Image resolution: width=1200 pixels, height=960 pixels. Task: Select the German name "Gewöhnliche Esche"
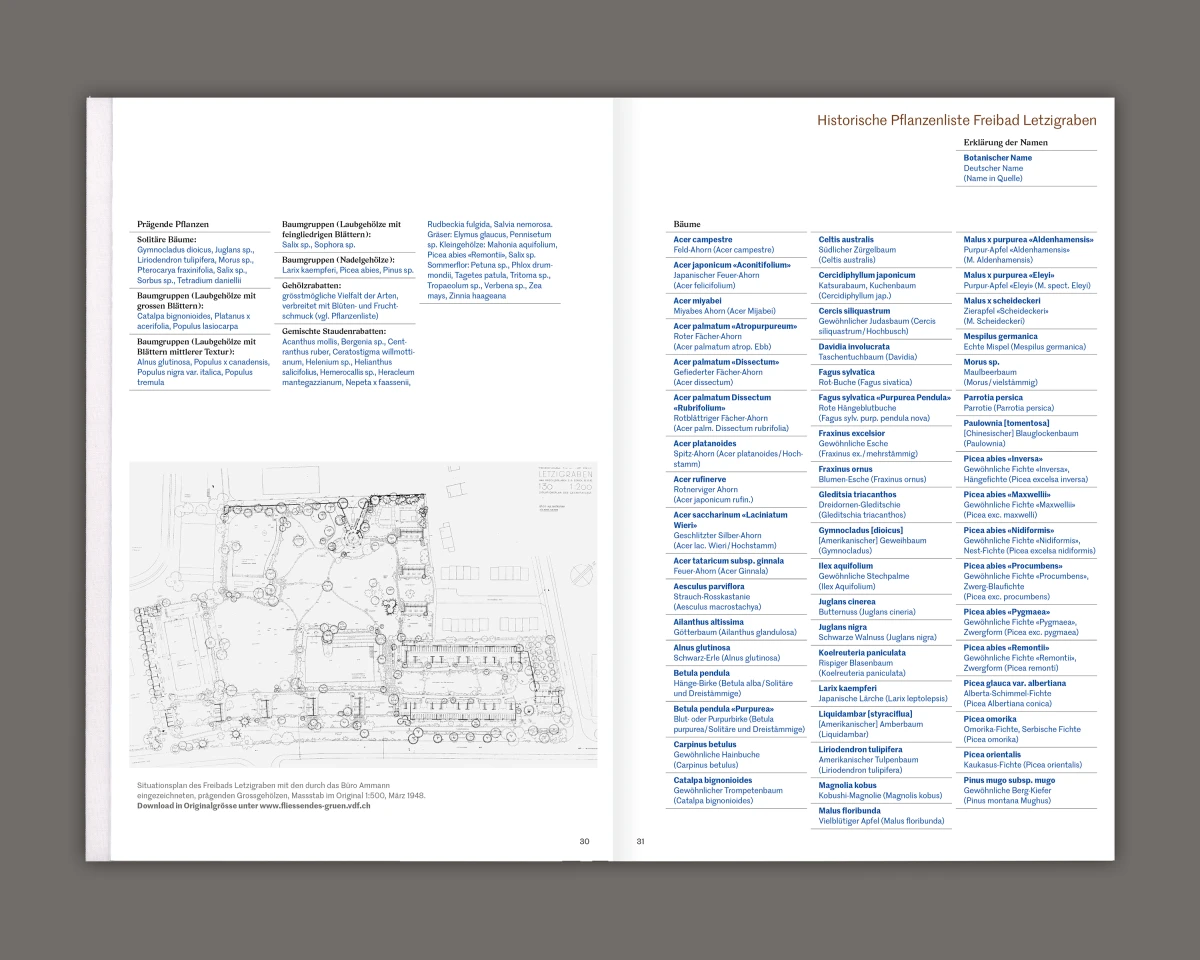852,444
